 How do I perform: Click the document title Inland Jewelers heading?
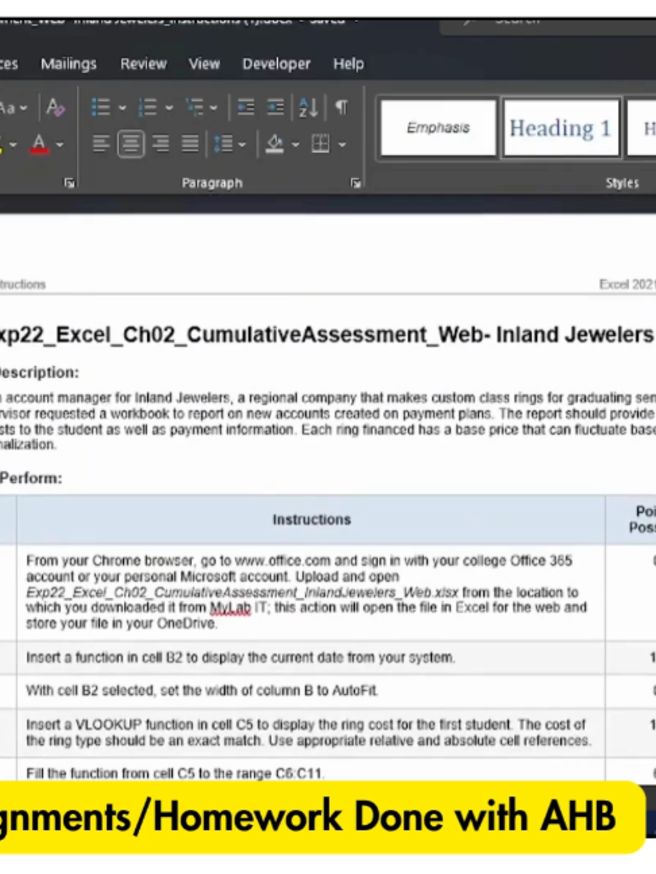[x=325, y=335]
